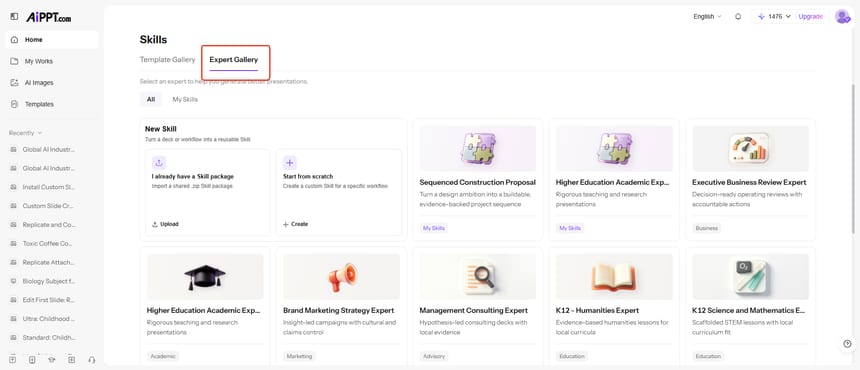Click the graduation cap thumbnail on the Academic card
860x370 pixels.
[x=205, y=276]
